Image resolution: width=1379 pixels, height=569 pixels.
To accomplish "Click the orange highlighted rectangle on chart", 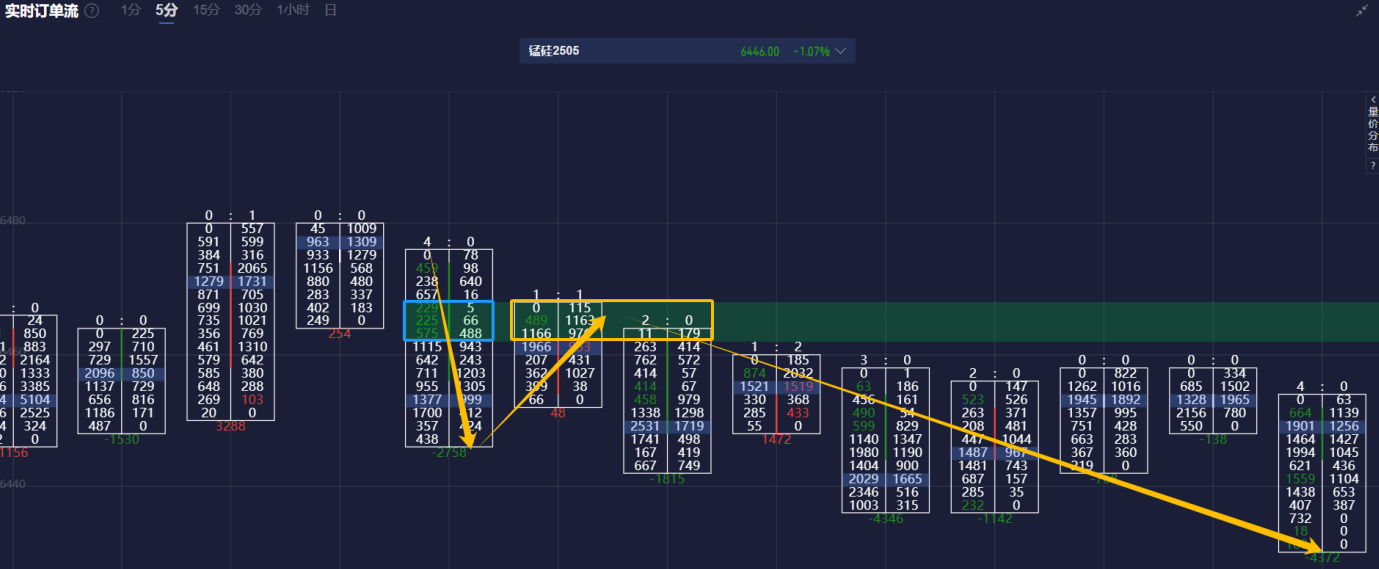I will coord(611,319).
